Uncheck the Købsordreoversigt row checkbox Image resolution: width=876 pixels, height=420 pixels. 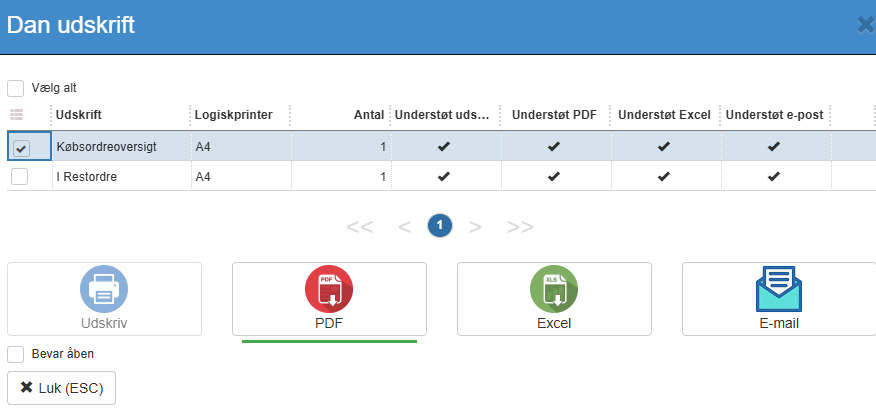tap(20, 148)
